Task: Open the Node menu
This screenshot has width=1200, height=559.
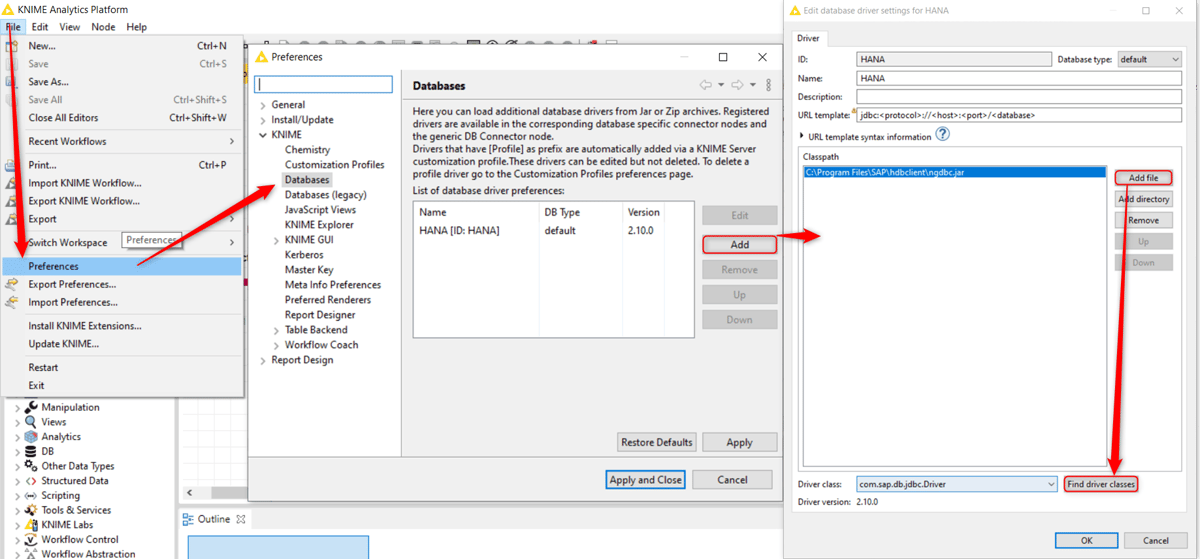Action: coord(103,27)
